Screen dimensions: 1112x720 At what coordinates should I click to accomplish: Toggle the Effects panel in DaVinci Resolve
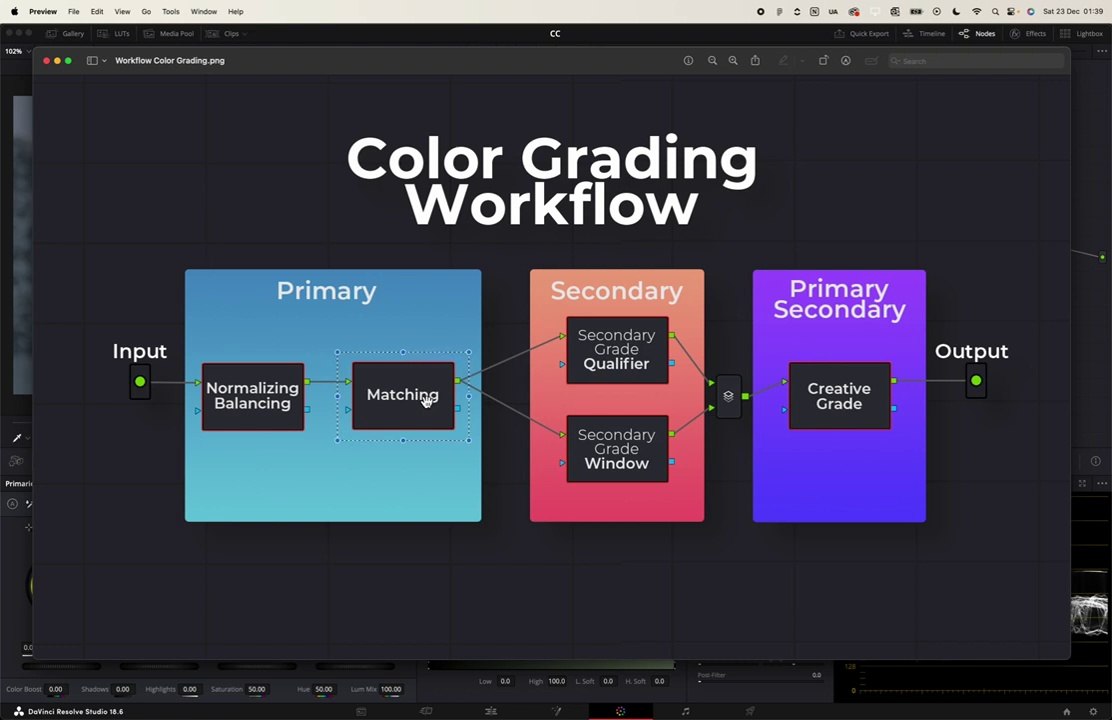1028,33
